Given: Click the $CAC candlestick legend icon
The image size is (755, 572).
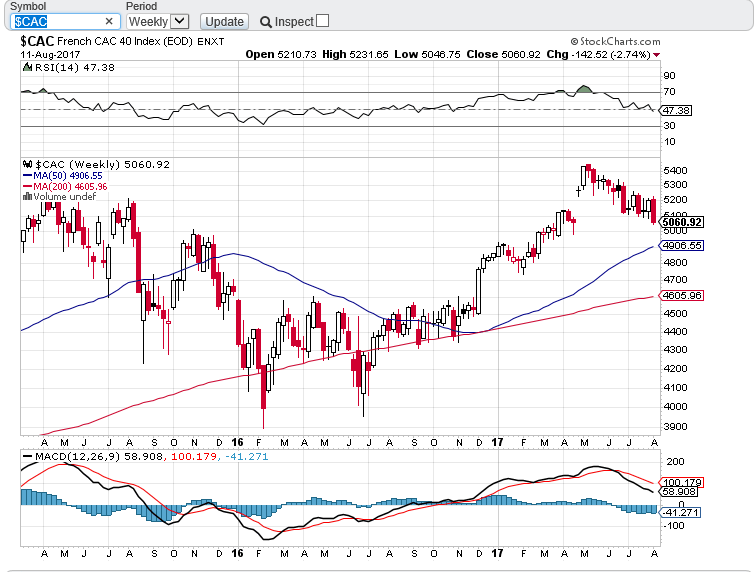Looking at the screenshot, I should (27, 164).
